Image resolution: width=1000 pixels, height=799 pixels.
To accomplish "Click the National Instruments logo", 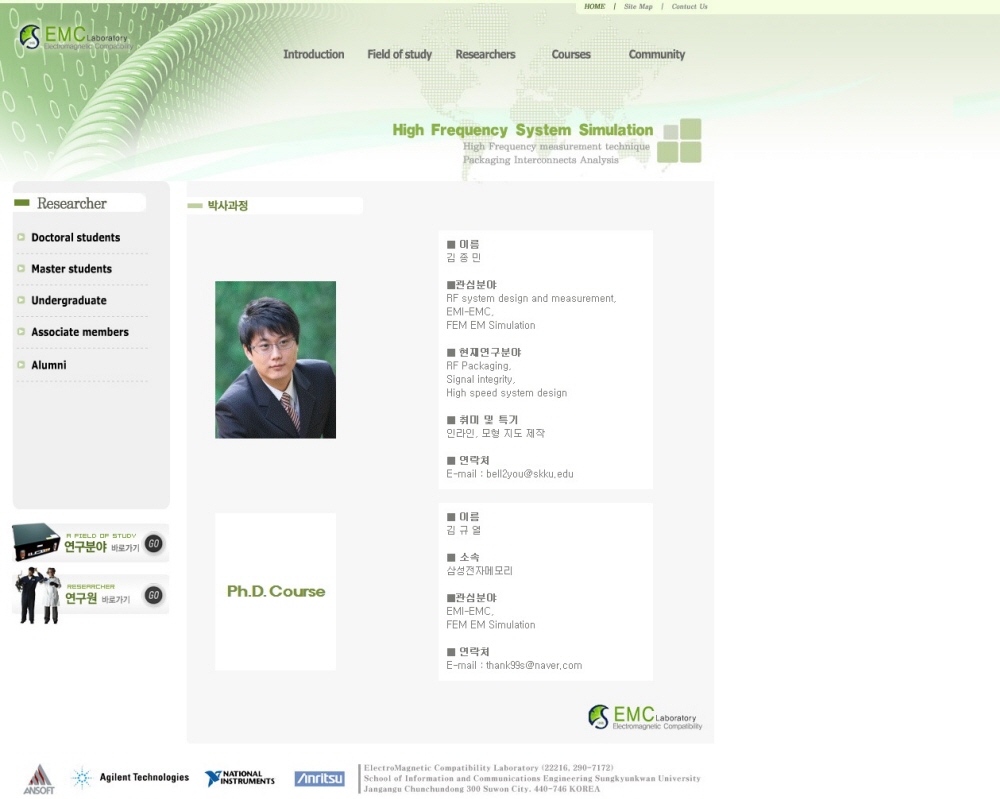I will point(240,778).
